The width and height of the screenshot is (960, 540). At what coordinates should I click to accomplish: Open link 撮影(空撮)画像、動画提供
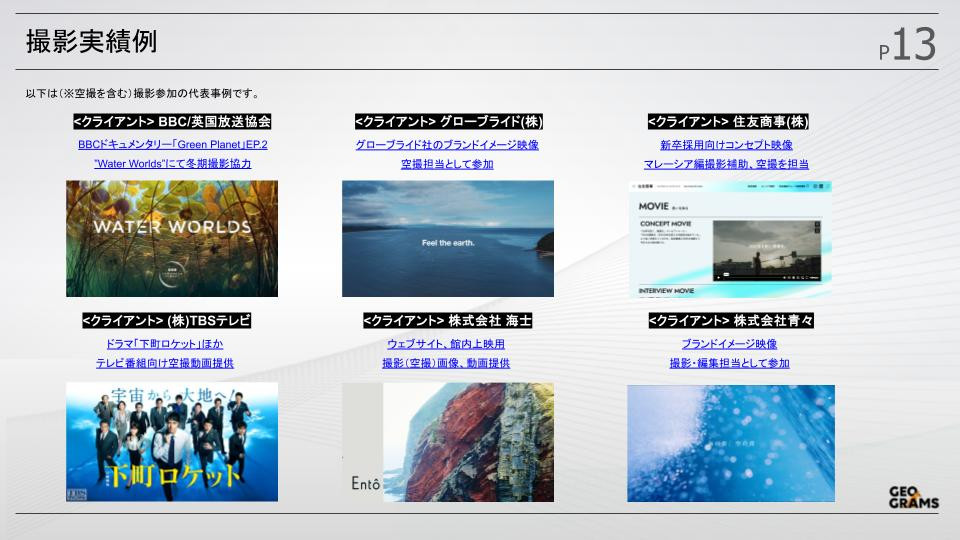click(x=446, y=362)
